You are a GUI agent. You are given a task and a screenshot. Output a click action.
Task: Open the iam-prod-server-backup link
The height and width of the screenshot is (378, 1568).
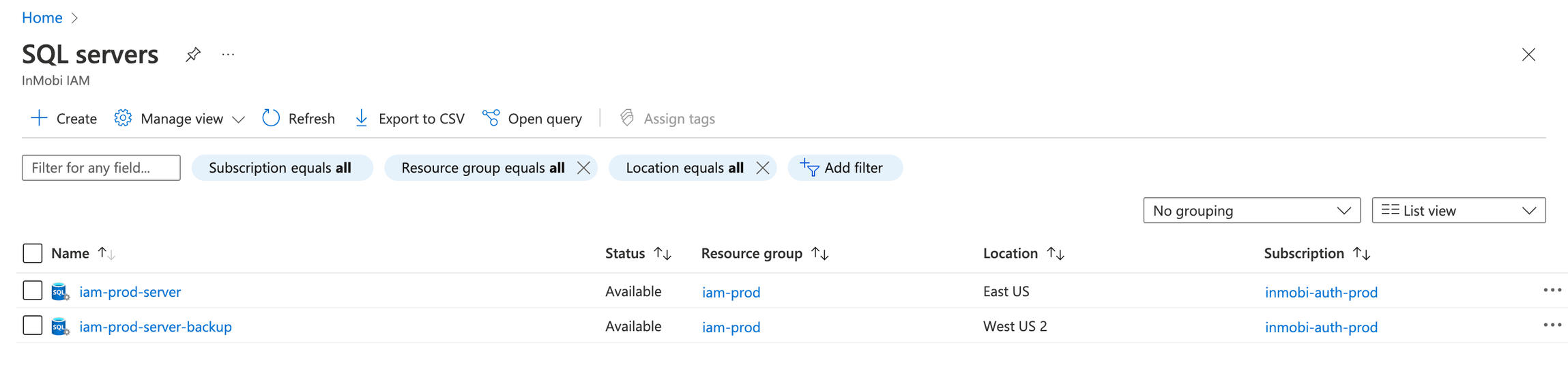tap(156, 327)
